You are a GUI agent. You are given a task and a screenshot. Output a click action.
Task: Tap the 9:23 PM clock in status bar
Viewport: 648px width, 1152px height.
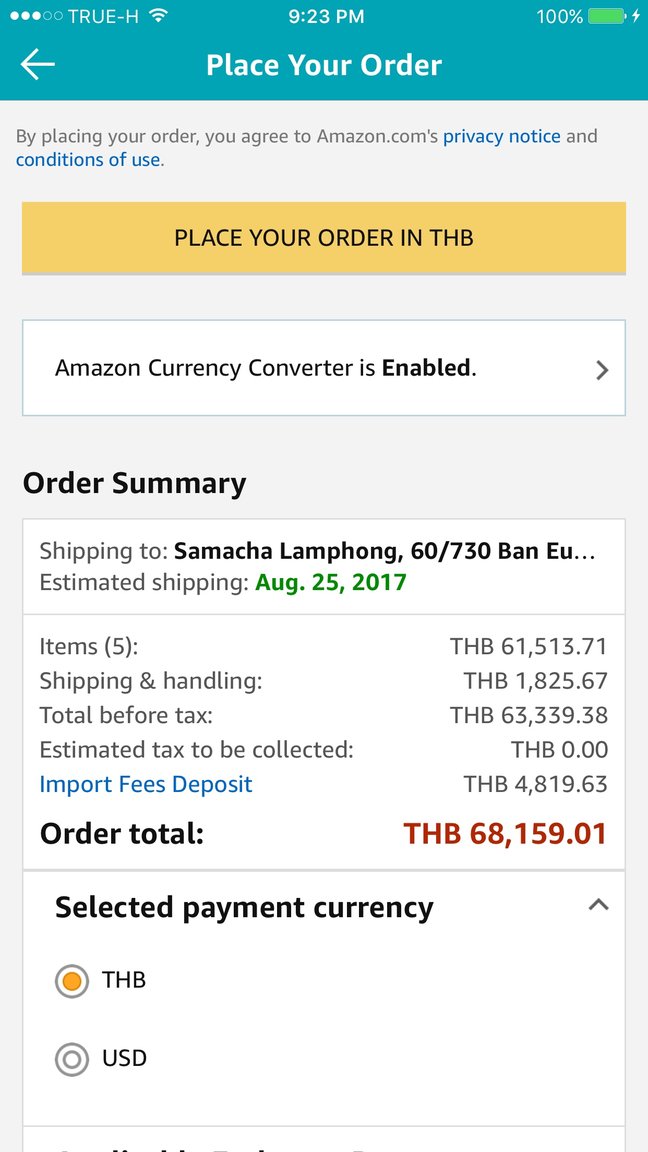pyautogui.click(x=326, y=16)
